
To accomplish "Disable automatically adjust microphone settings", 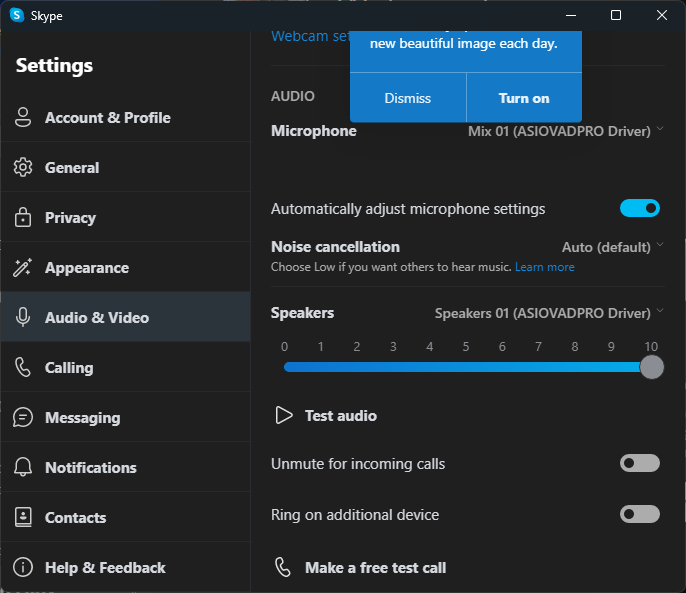I will click(x=640, y=208).
